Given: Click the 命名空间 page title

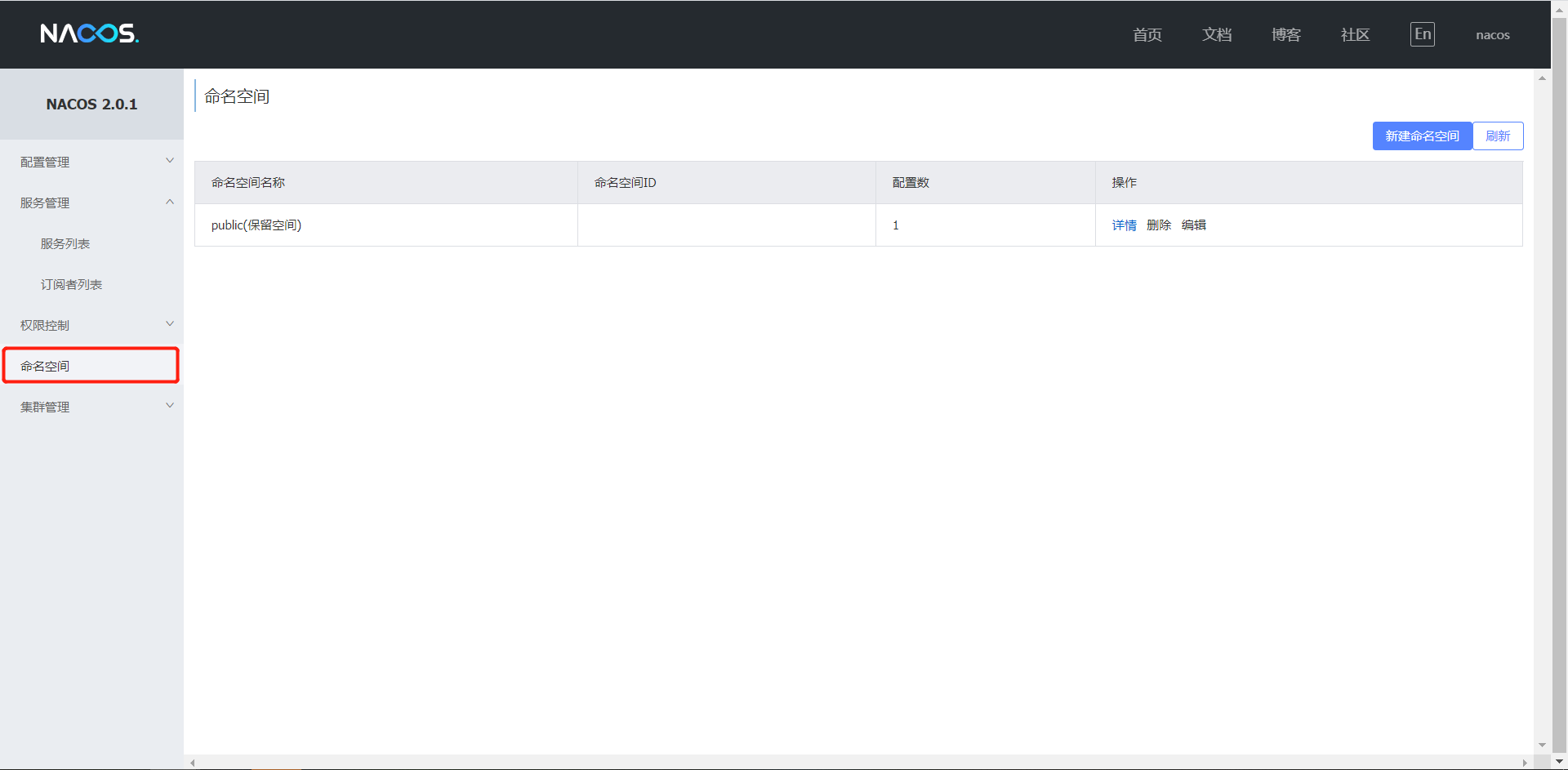Looking at the screenshot, I should (x=237, y=96).
